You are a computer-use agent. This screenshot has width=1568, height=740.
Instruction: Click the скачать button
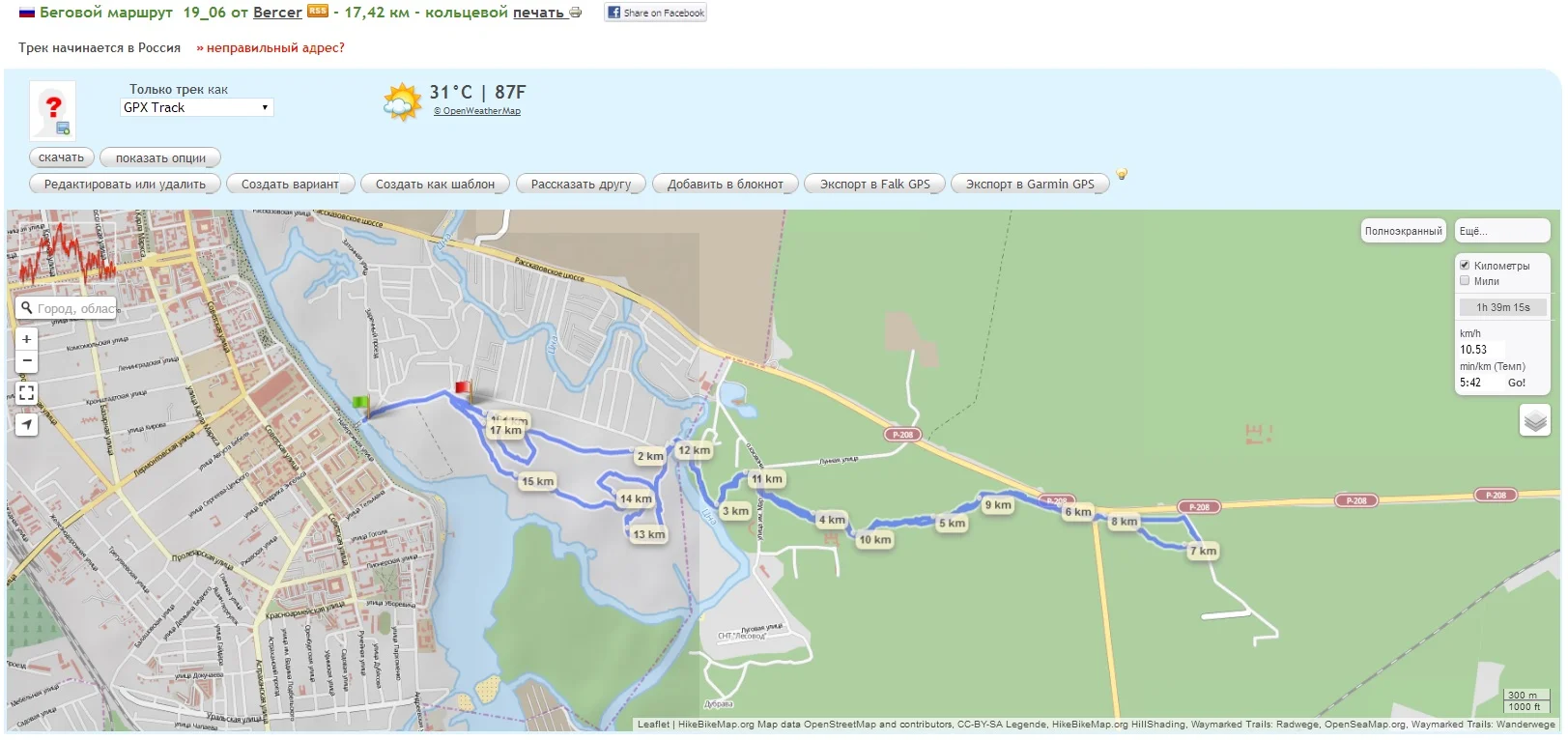pos(62,157)
